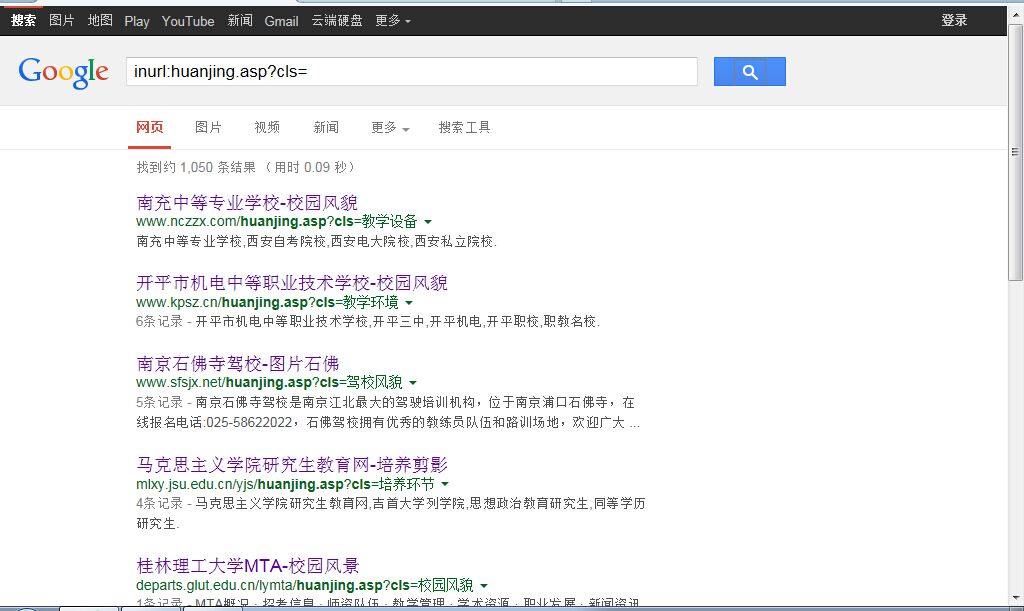1024x611 pixels.
Task: Expand 更多 dropdown under search tabs
Action: [x=391, y=127]
